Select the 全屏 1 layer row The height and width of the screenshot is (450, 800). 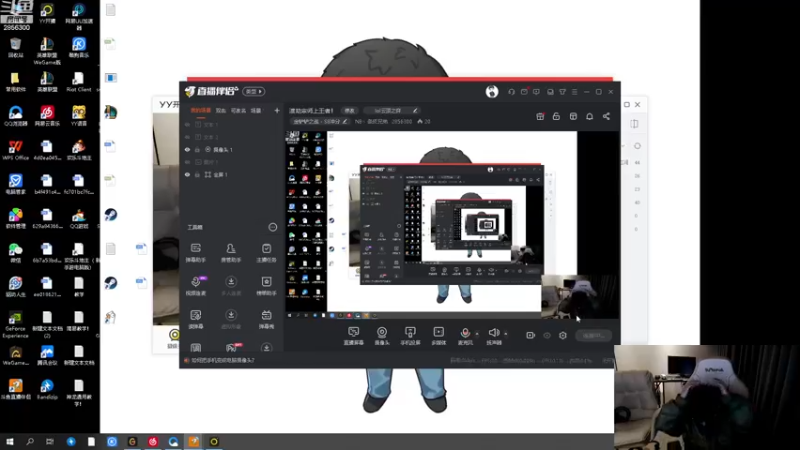coord(233,174)
